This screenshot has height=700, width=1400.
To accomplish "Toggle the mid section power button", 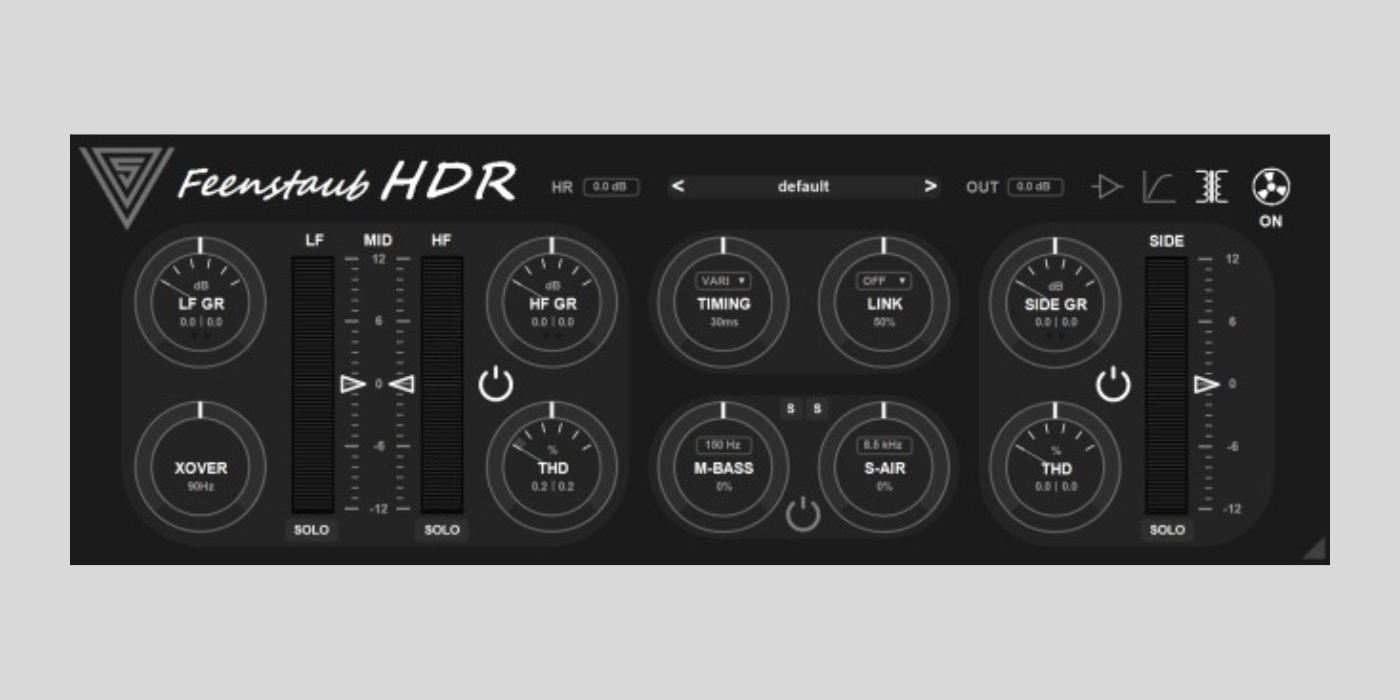I will point(496,384).
